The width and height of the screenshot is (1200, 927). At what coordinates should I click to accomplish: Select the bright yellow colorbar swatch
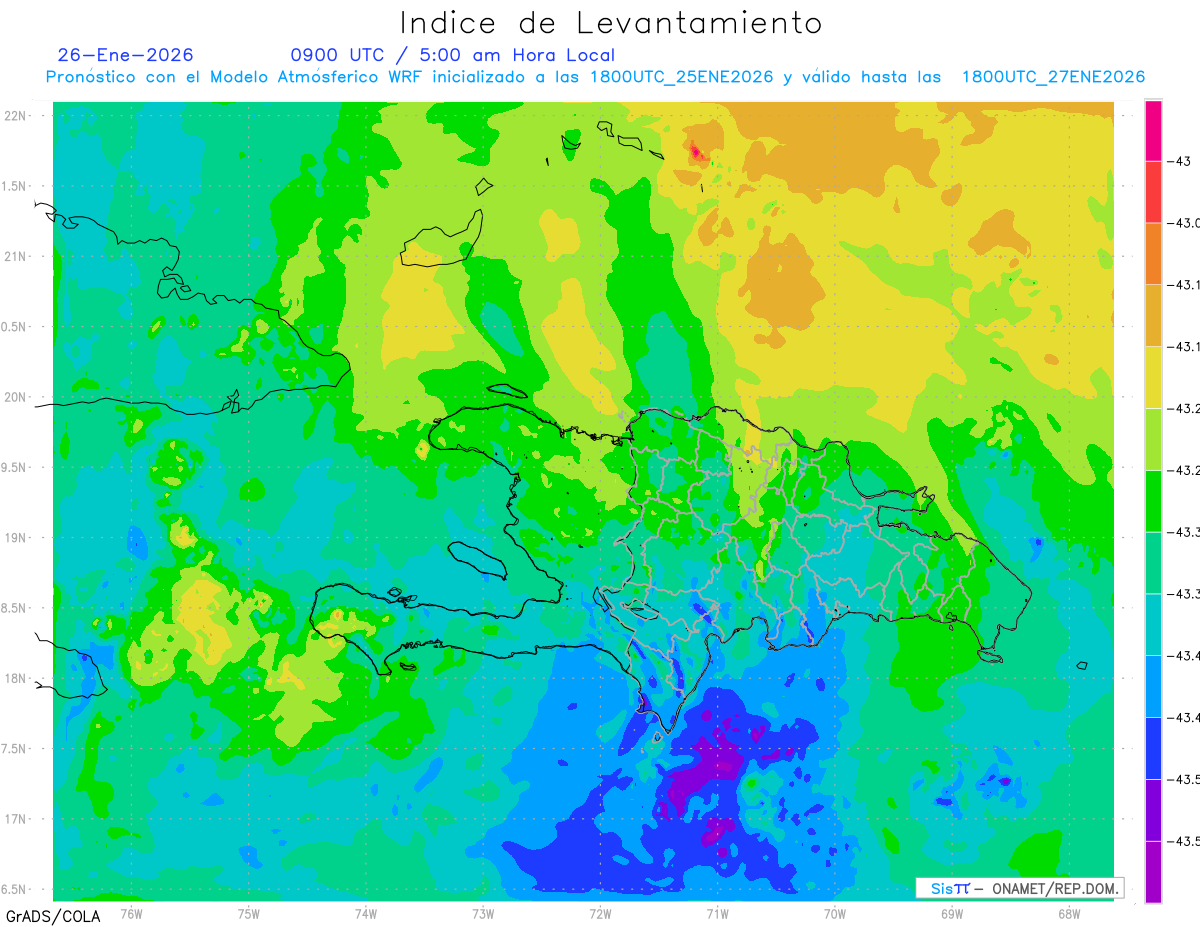click(x=1153, y=378)
